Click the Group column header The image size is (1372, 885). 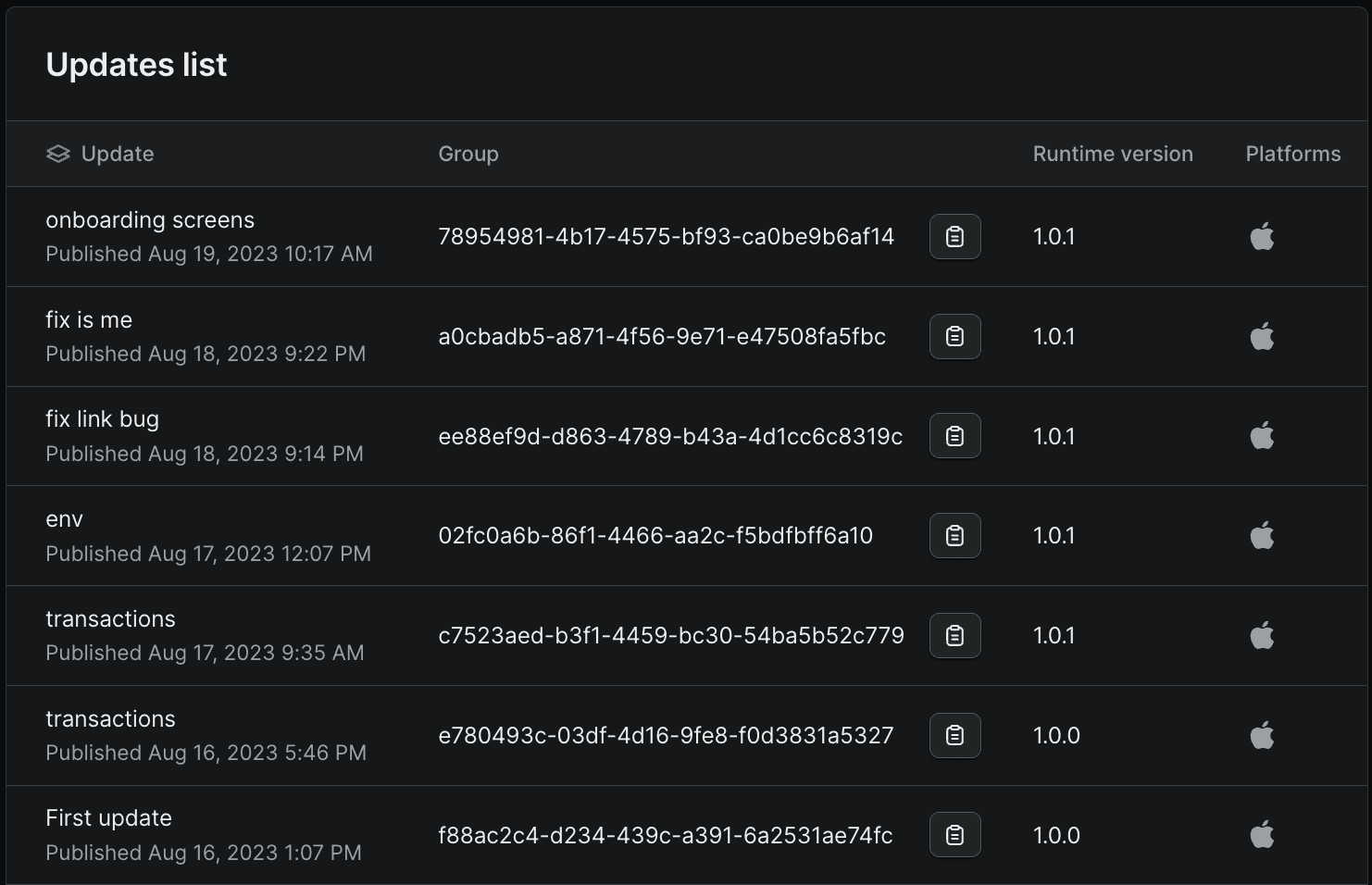coord(468,155)
